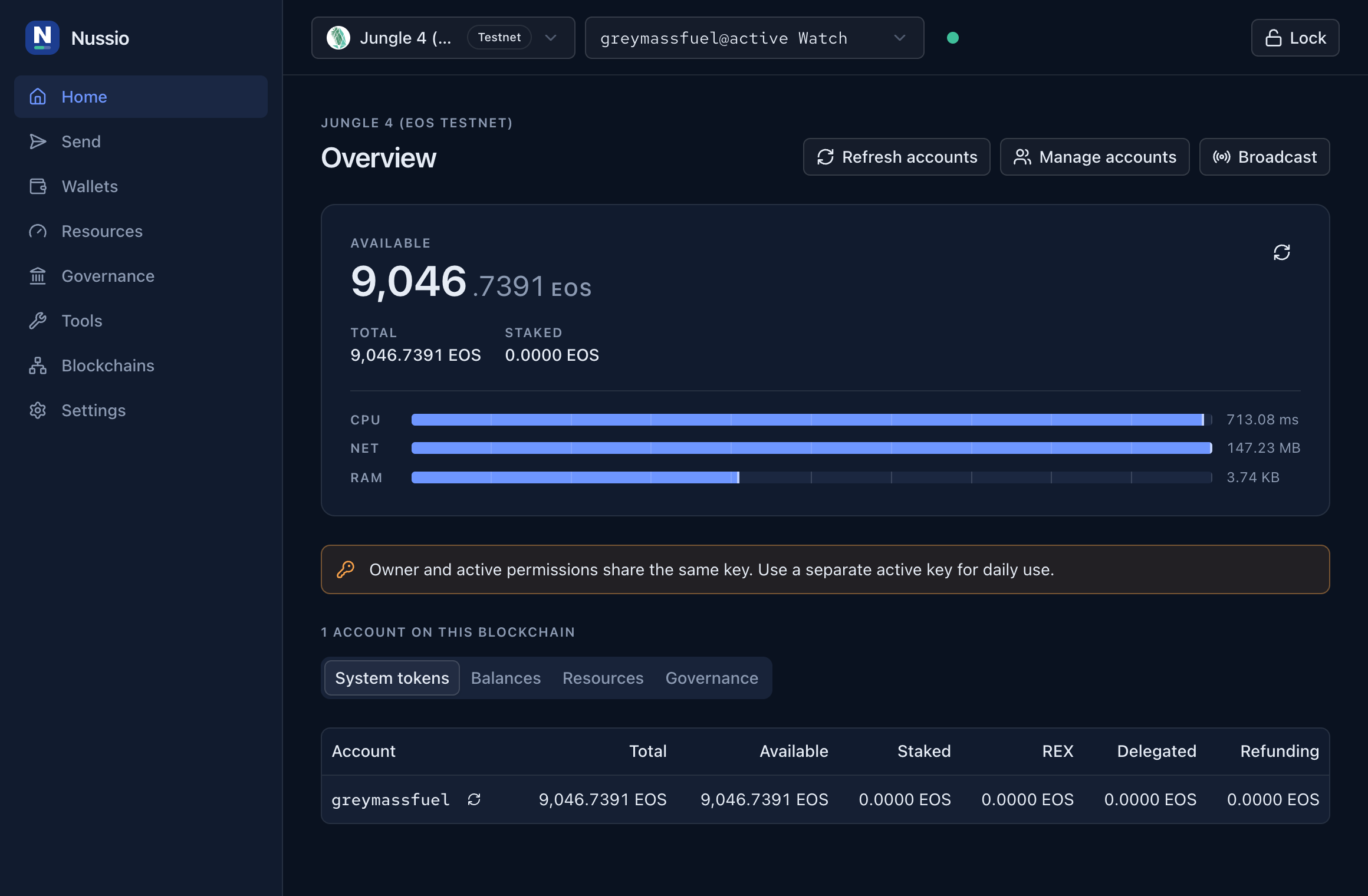Lock the wallet
Screen dimensions: 1368x896
coord(1295,38)
